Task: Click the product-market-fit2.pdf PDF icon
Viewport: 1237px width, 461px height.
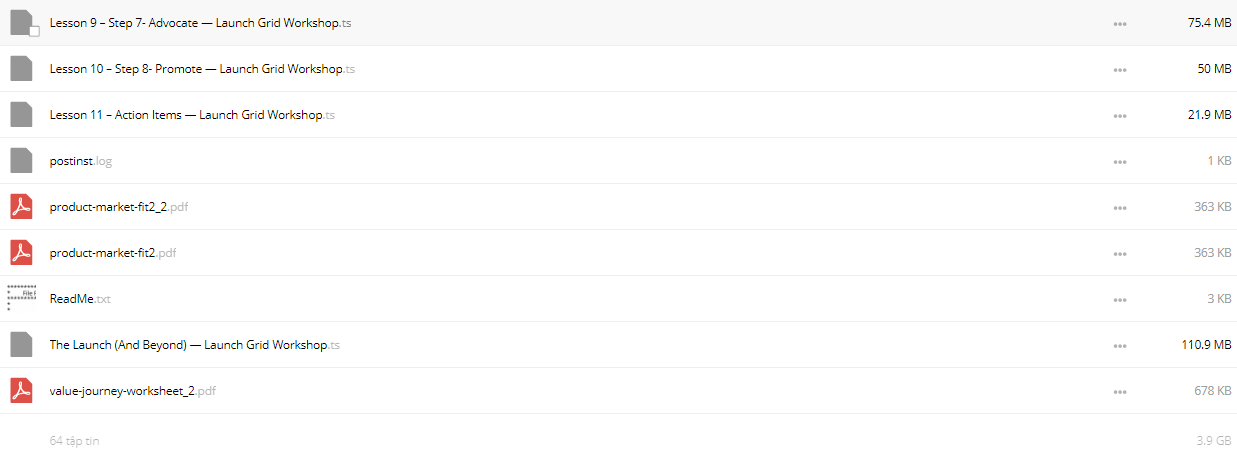Action: (x=22, y=253)
